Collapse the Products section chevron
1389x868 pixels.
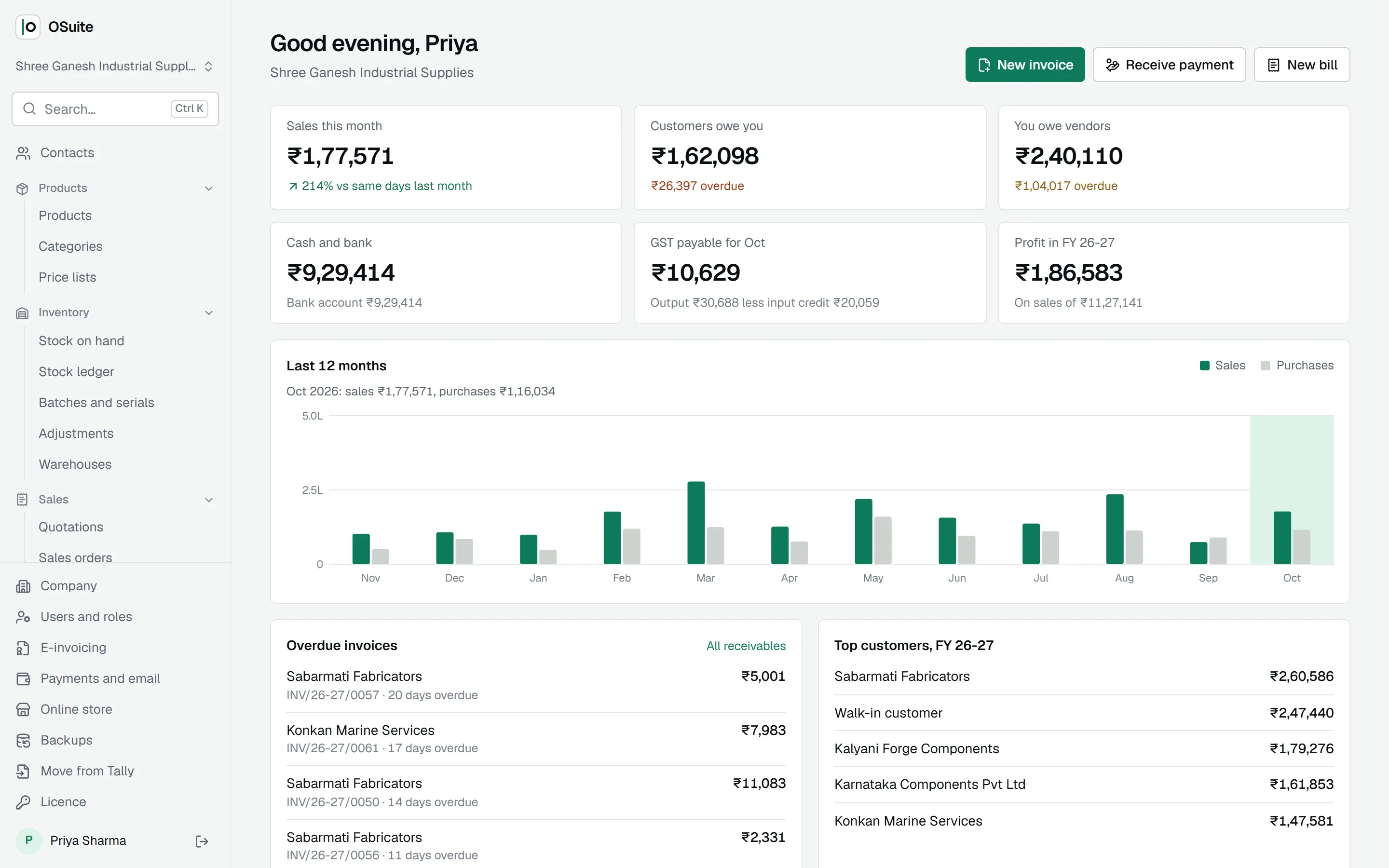tap(209, 188)
